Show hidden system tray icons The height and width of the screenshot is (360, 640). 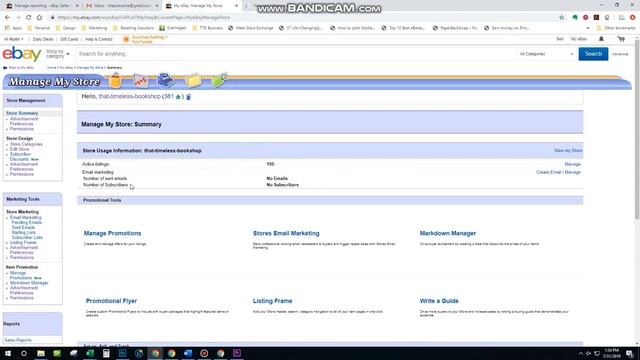click(x=580, y=353)
